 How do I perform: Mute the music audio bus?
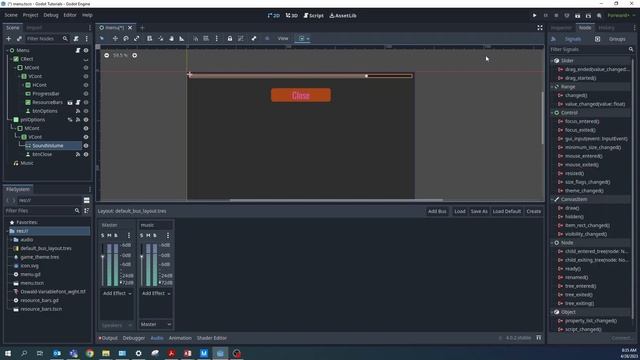click(148, 236)
